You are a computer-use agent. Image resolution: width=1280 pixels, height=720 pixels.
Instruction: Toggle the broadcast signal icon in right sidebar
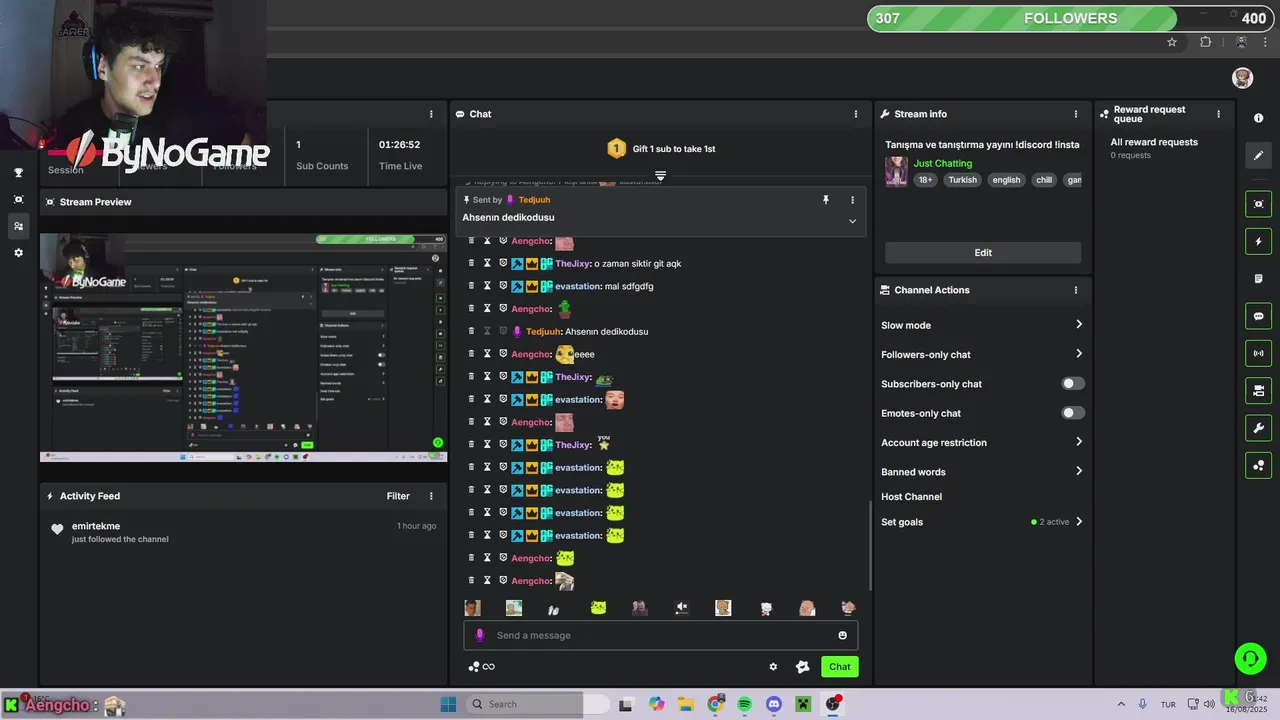pyautogui.click(x=1258, y=353)
